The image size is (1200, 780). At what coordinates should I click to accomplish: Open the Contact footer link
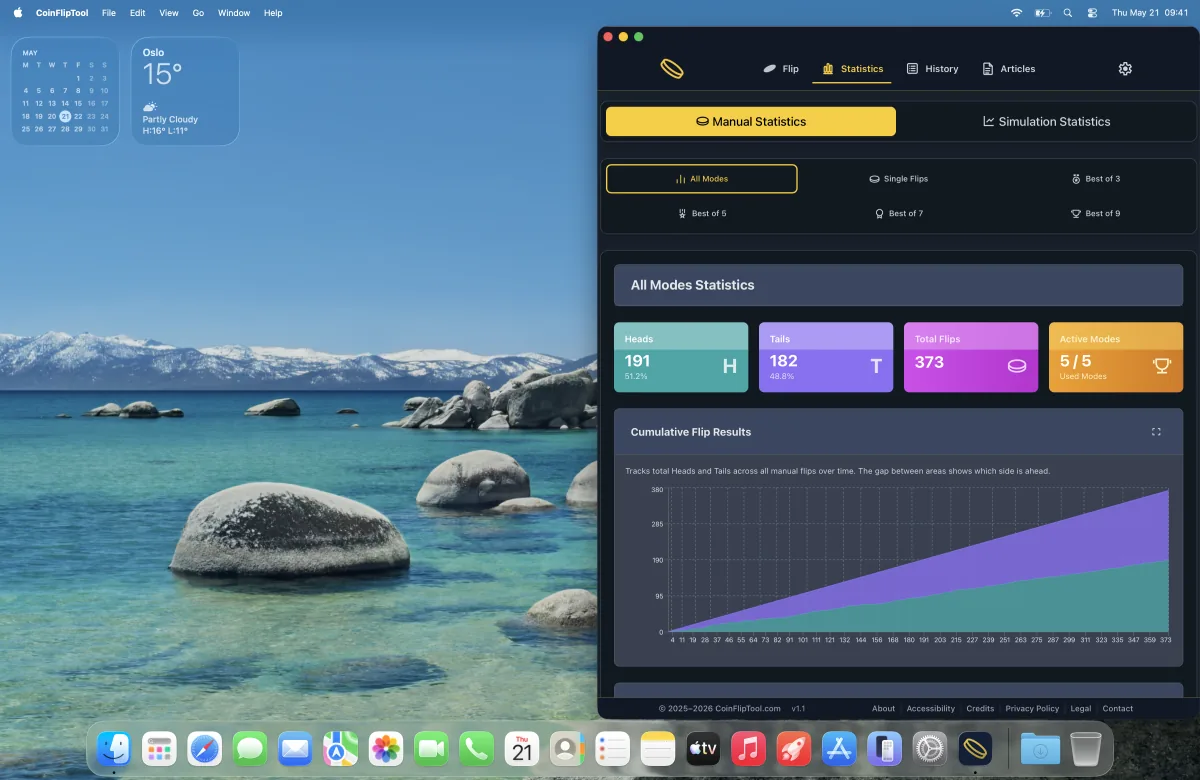[x=1117, y=709]
